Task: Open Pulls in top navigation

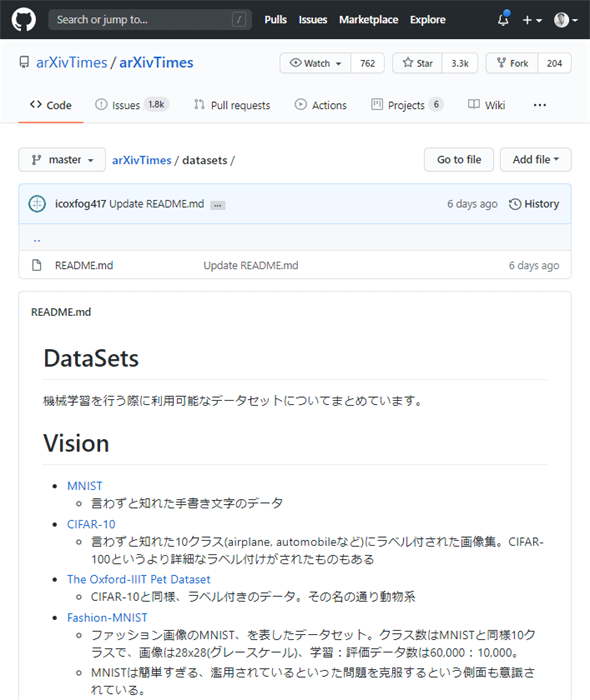Action: pos(275,20)
